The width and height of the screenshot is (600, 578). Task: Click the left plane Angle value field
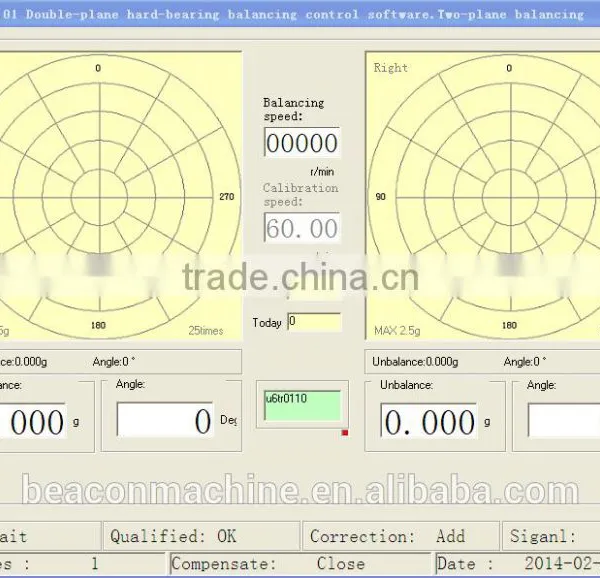pyautogui.click(x=165, y=420)
